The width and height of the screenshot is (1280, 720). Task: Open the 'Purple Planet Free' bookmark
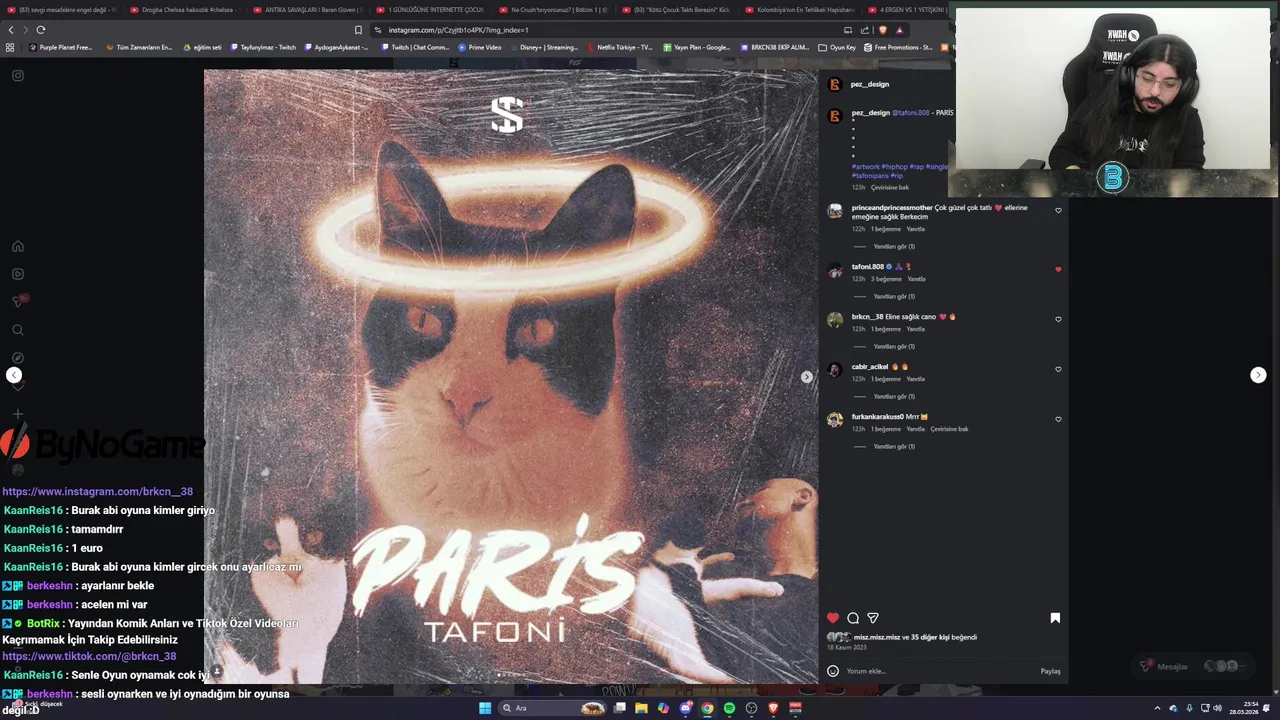pos(60,47)
